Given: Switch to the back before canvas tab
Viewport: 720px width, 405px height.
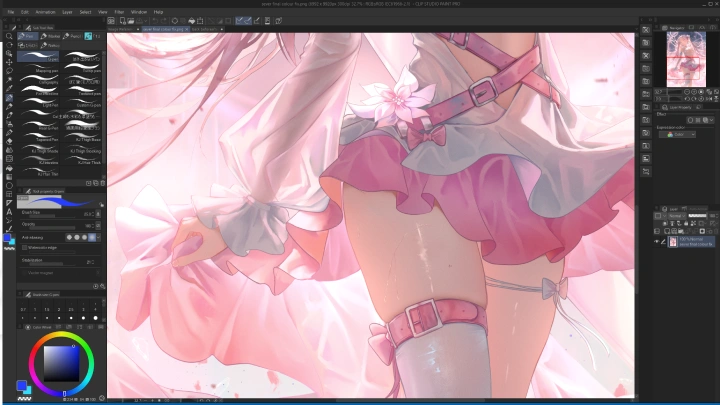Looking at the screenshot, I should [207, 29].
